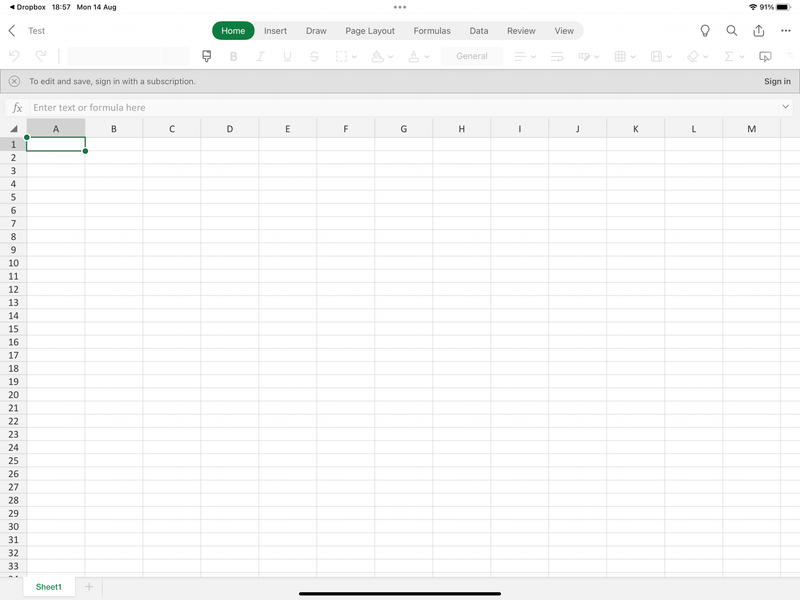This screenshot has height=600, width=800.
Task: Open the insert/delete cells dropdown
Action: [625, 57]
